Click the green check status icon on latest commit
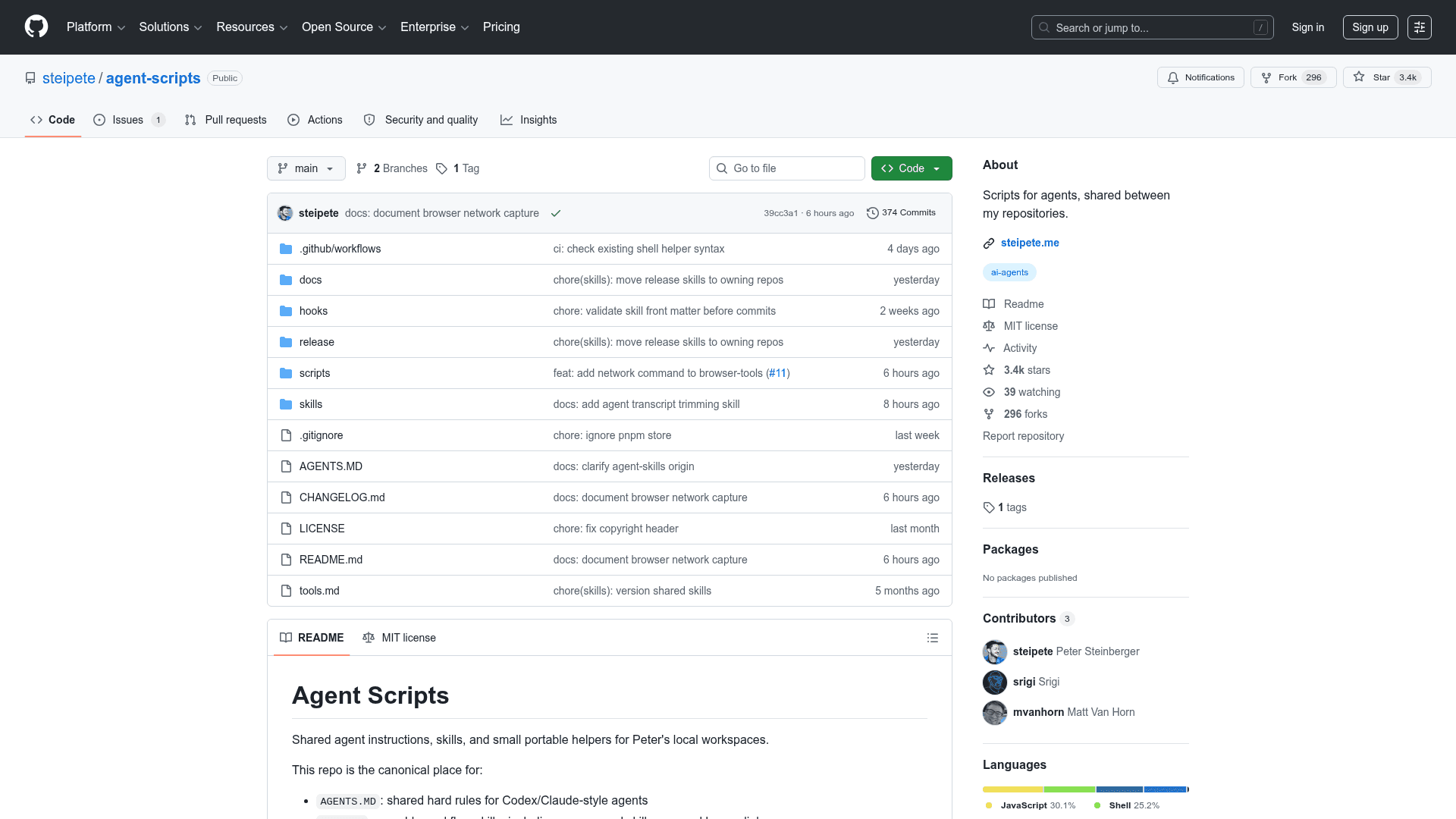 click(x=556, y=213)
